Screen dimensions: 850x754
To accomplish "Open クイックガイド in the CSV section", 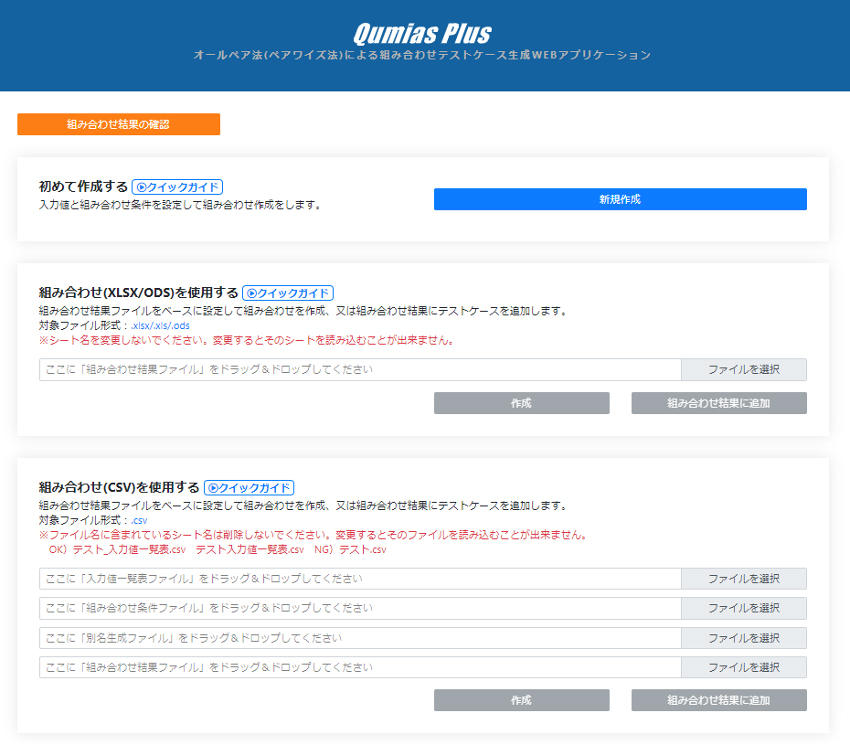I will [x=248, y=488].
